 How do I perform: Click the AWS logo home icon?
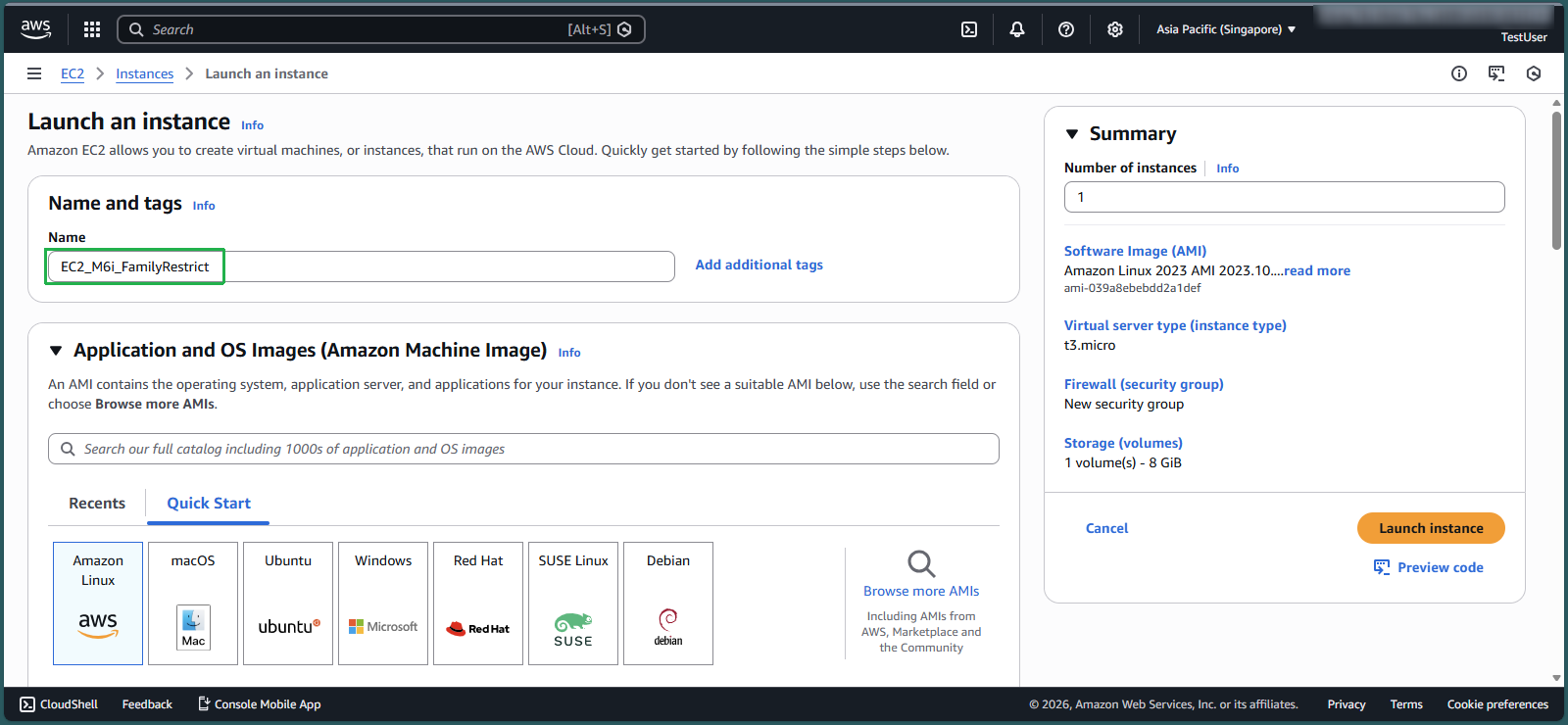pos(36,29)
